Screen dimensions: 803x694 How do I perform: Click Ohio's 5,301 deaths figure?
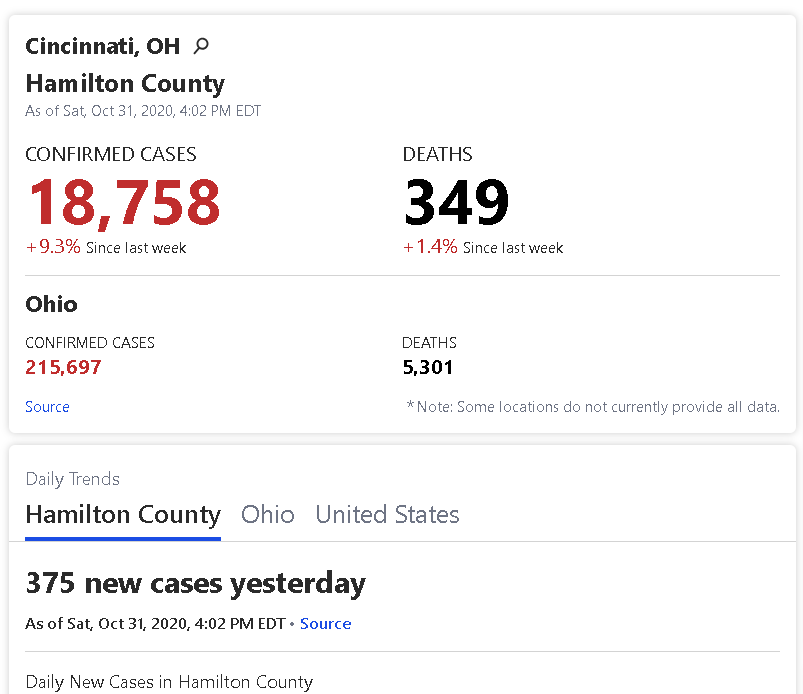tap(428, 367)
